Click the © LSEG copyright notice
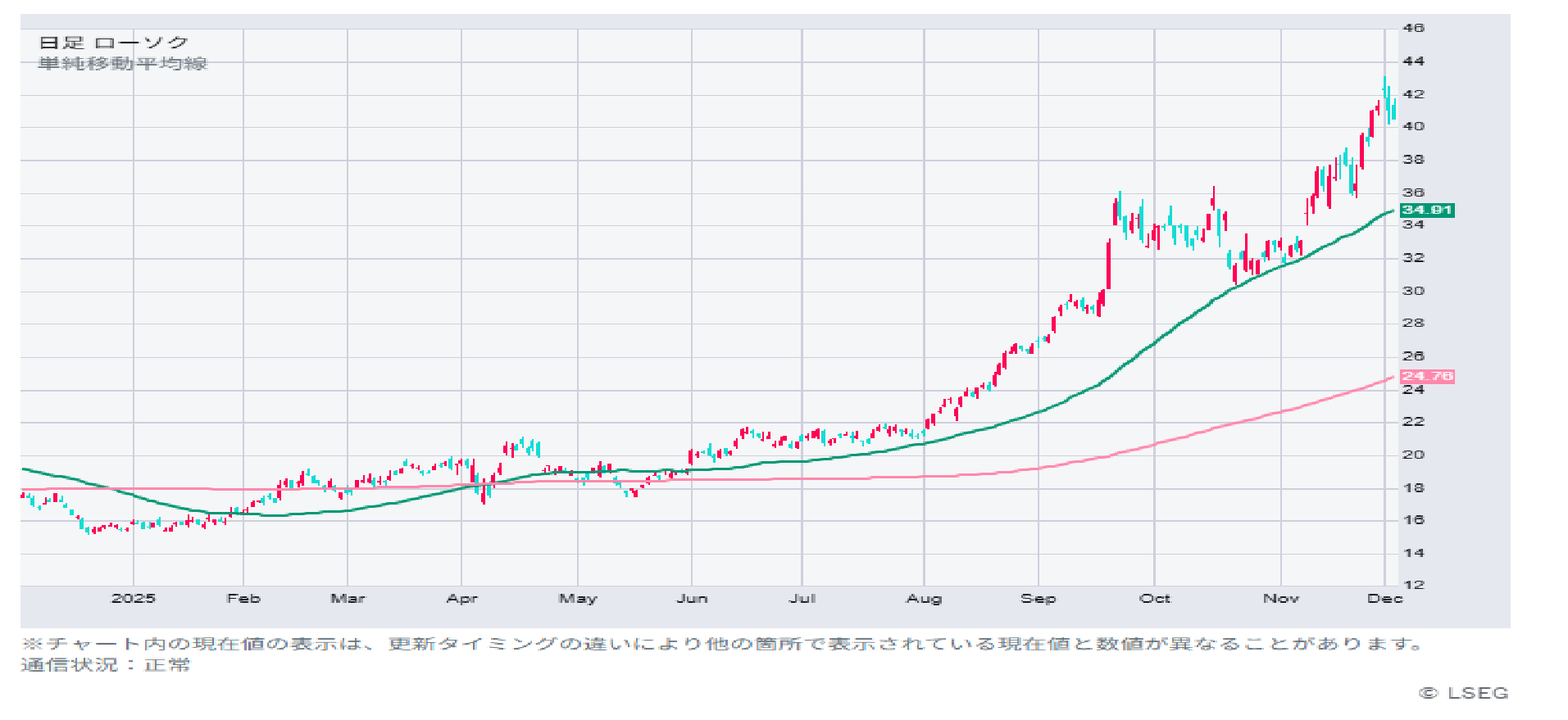The image size is (1568, 720). click(x=1463, y=693)
